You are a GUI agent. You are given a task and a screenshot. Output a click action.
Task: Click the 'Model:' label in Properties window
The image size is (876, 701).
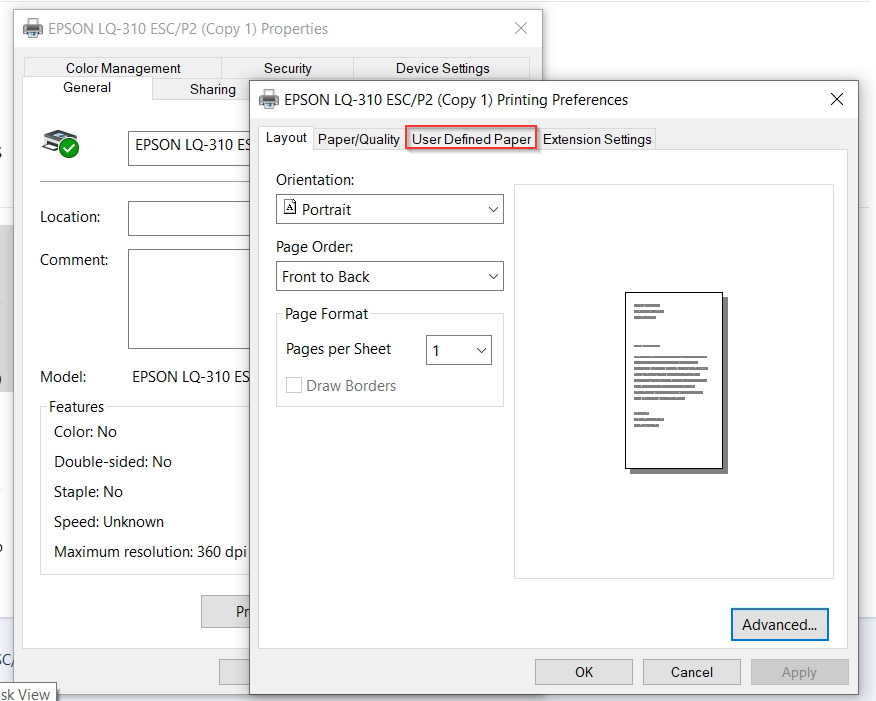point(63,377)
